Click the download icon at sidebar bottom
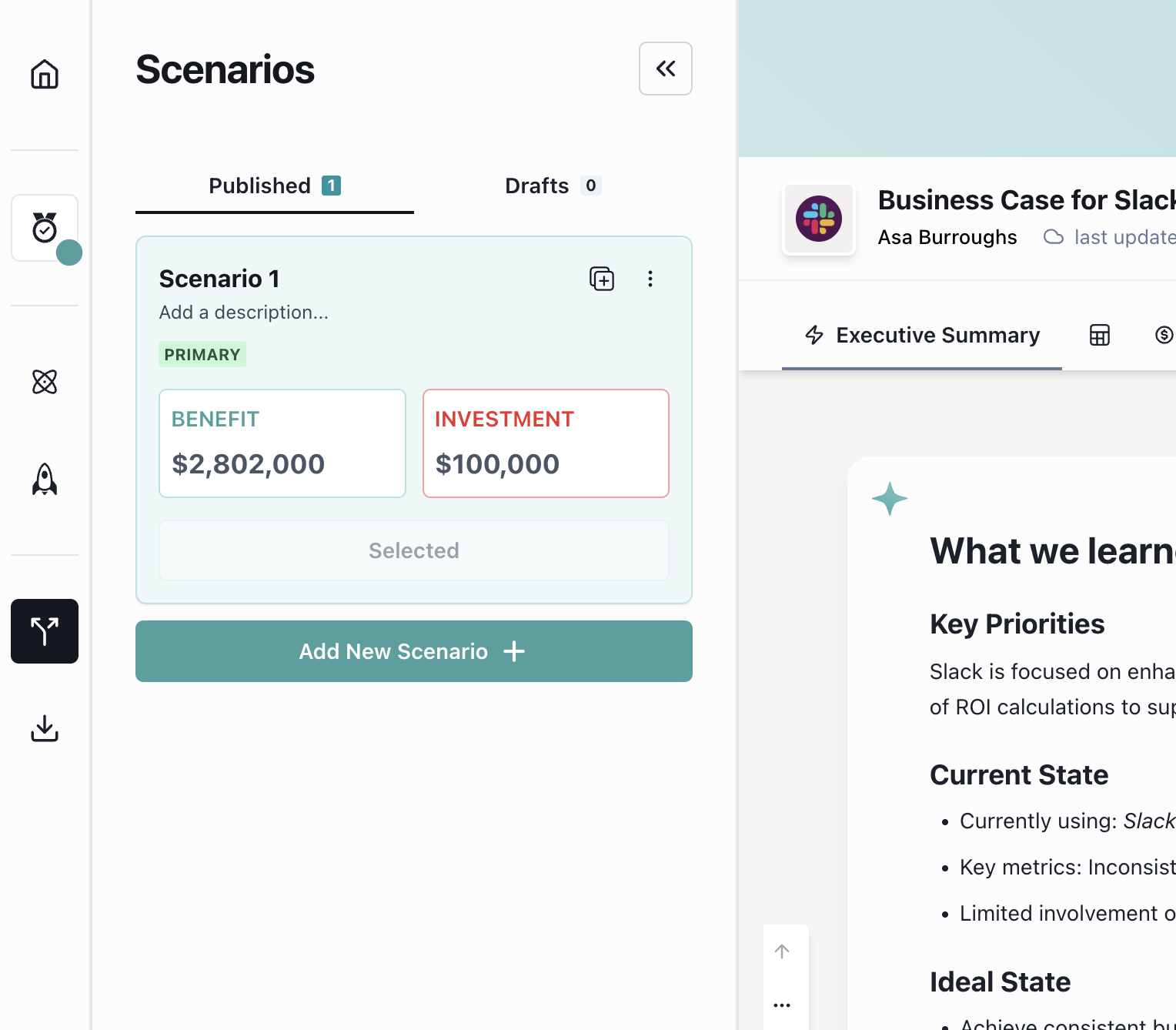The width and height of the screenshot is (1176, 1030). coord(44,728)
